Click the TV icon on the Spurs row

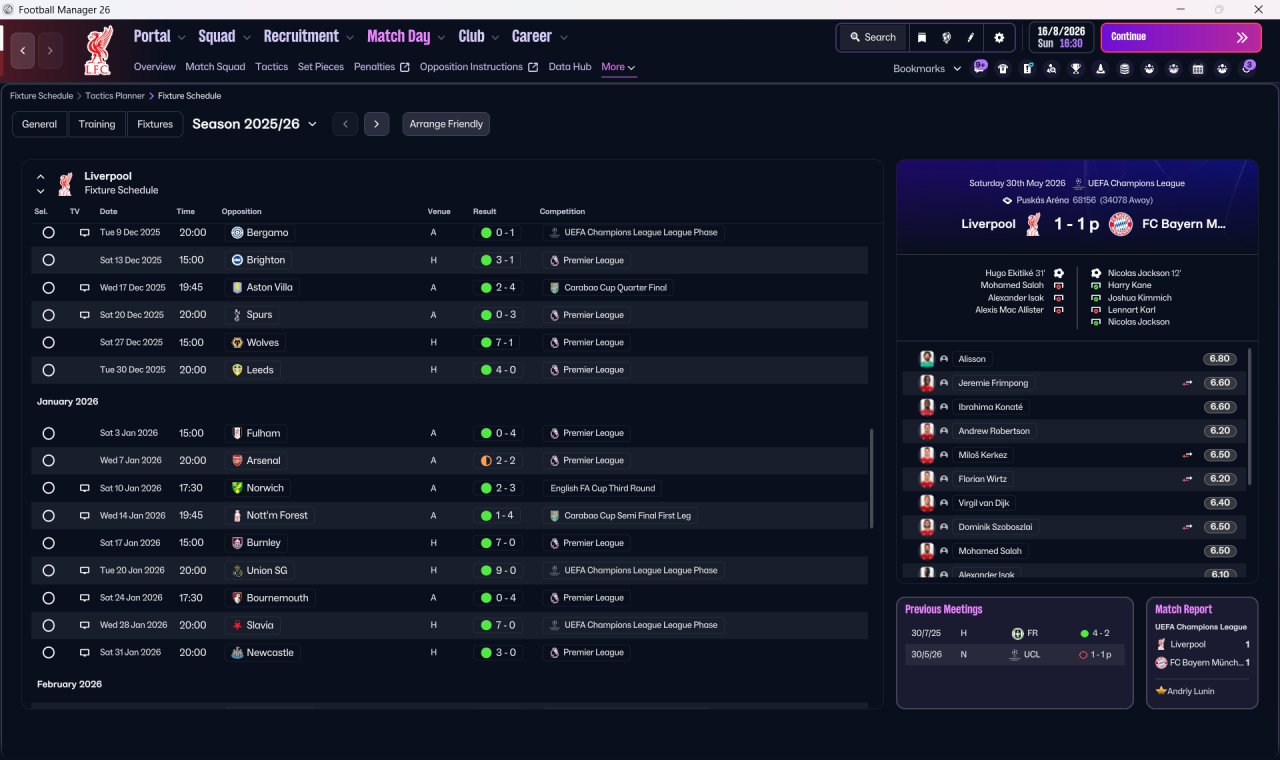point(85,314)
